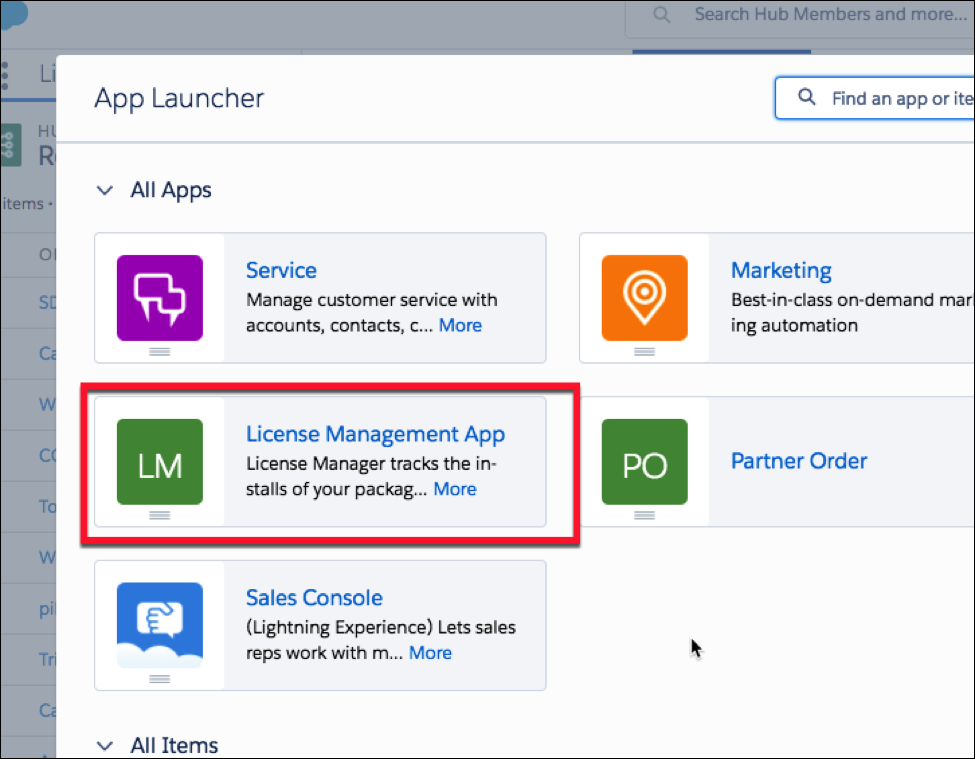Grab the drag handle under Marketing icon
The image size is (975, 759).
[x=644, y=352]
